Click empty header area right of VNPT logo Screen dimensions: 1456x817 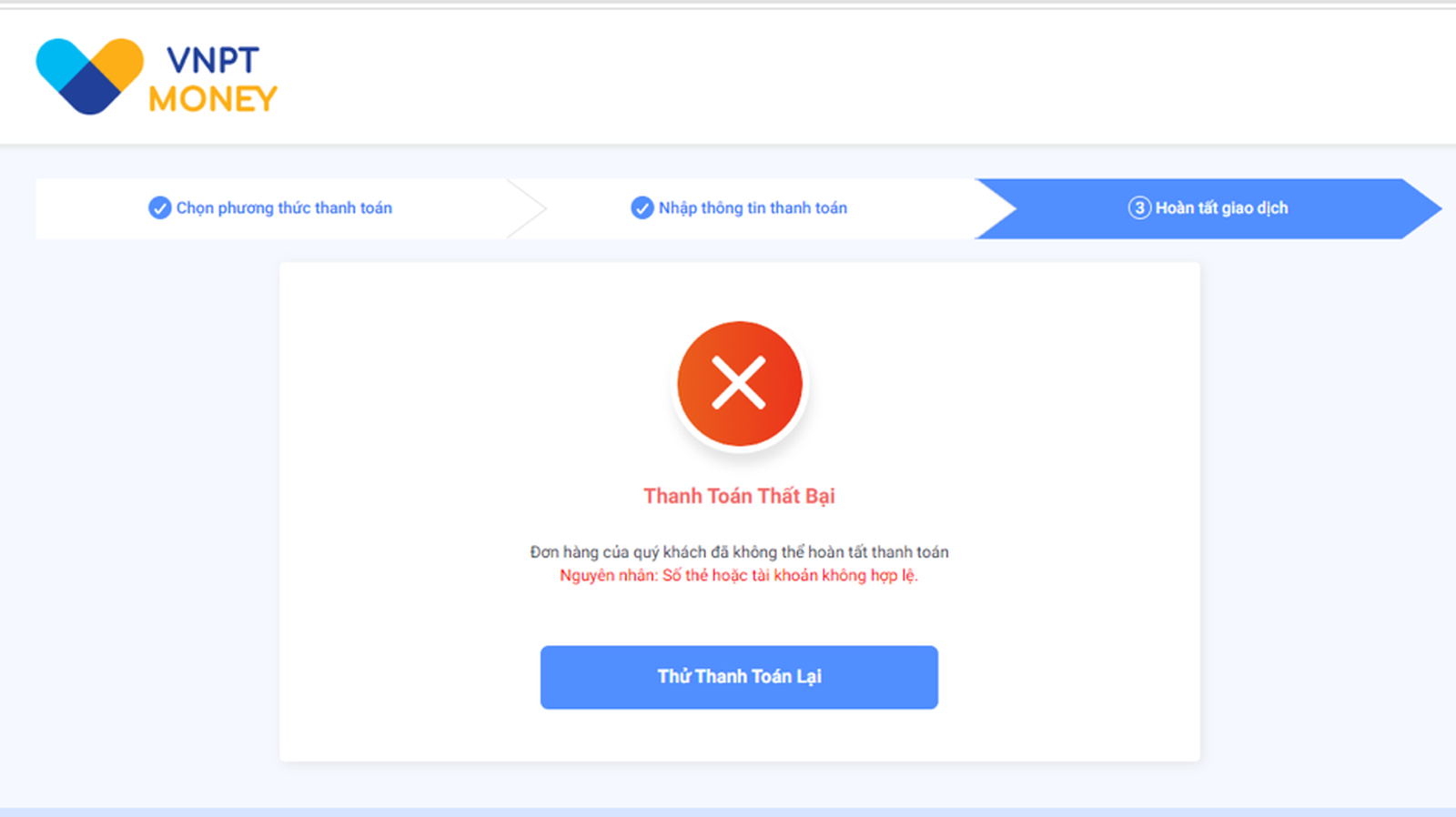(x=819, y=77)
